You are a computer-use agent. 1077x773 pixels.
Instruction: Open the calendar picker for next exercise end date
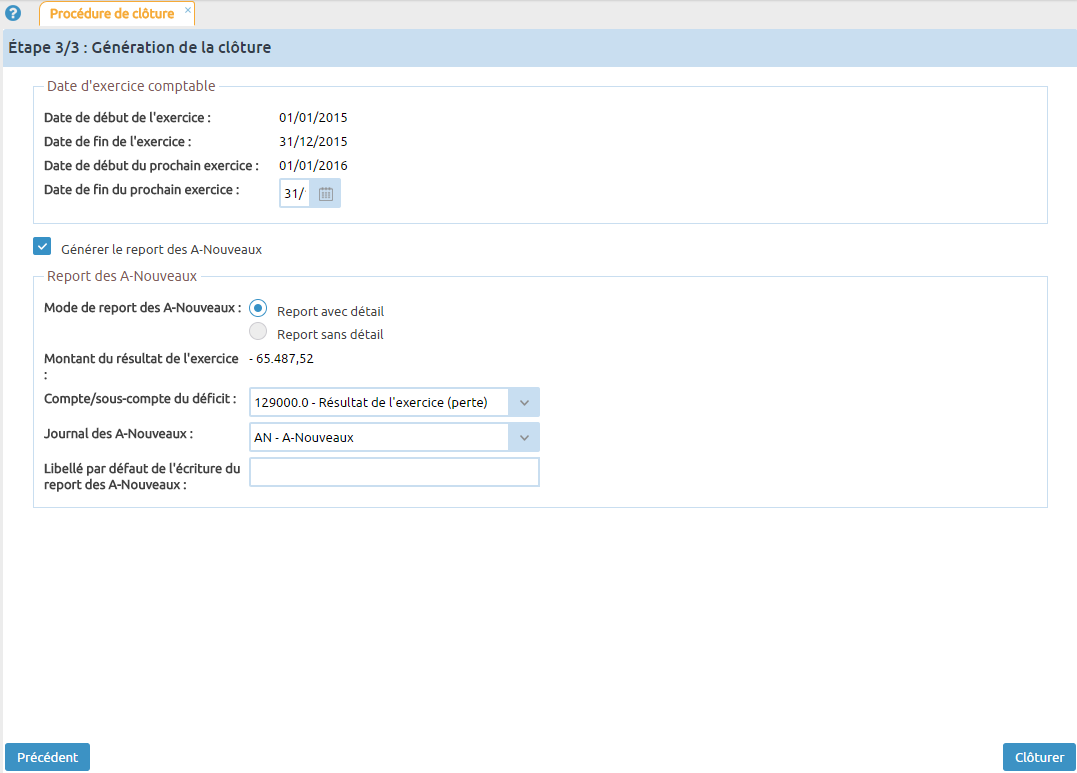click(x=325, y=192)
